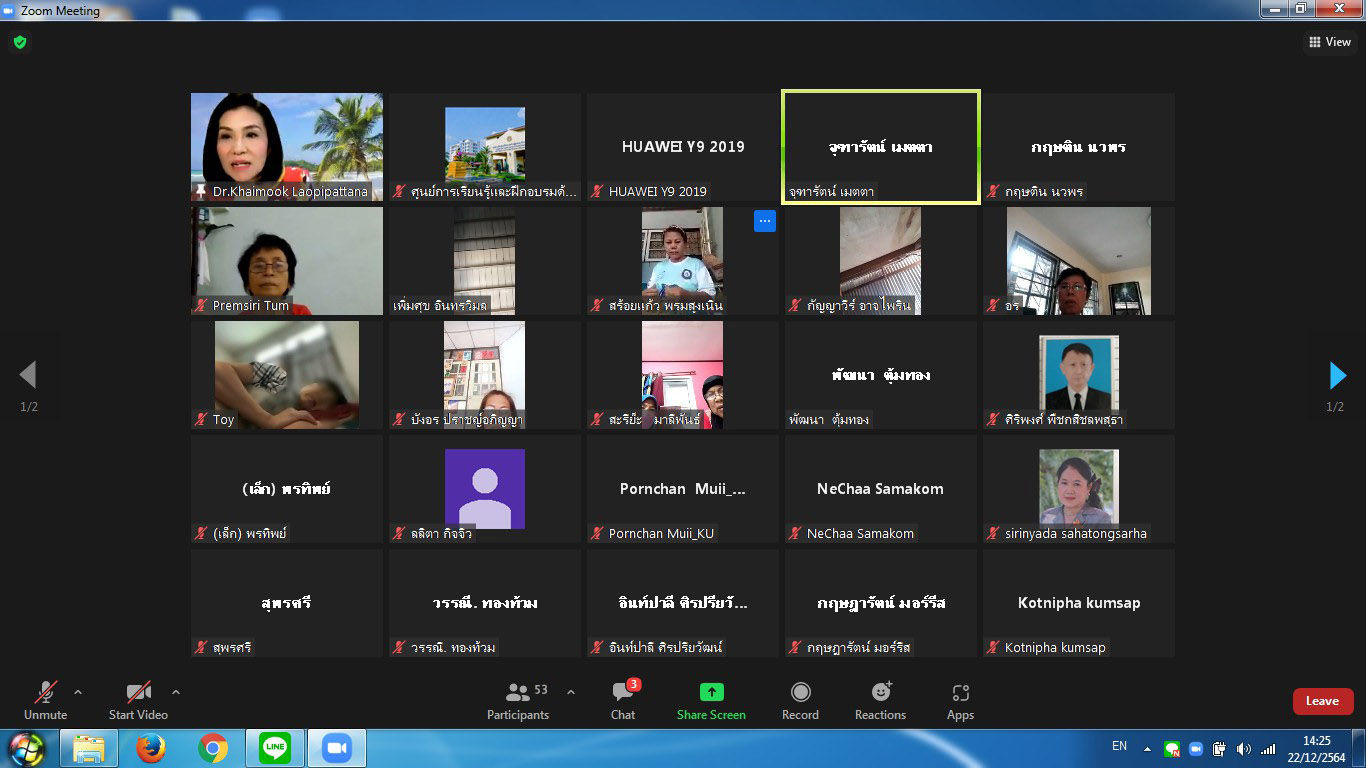The image size is (1366, 768).
Task: Open the Chat panel
Action: (x=623, y=700)
